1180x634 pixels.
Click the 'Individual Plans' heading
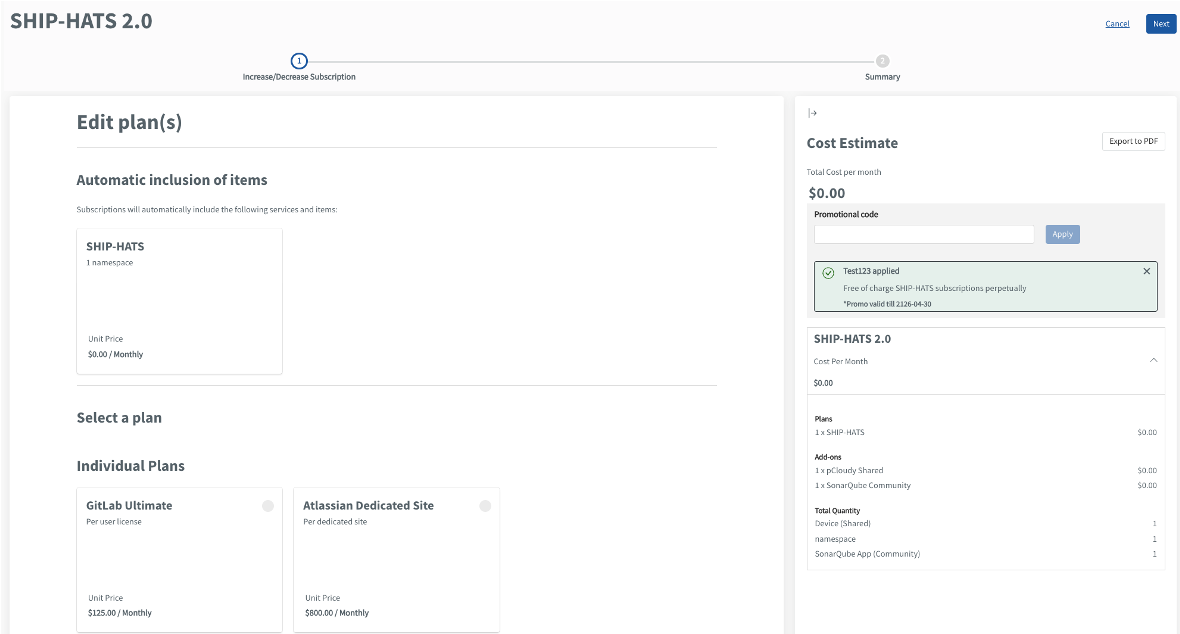(131, 466)
